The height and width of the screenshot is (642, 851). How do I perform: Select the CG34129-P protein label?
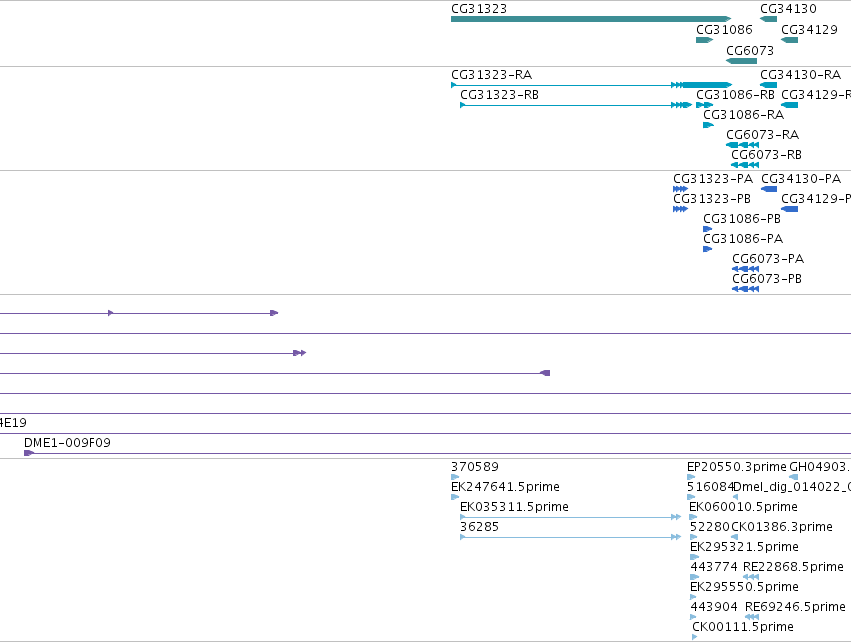coord(816,199)
